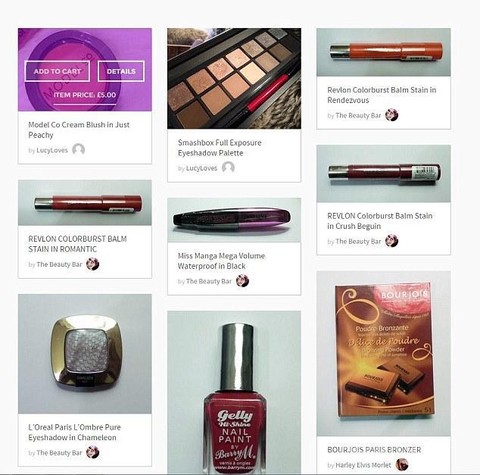The image size is (480, 475).
Task: Select the Gelly Hi-Shine nail paint photo
Action: [x=234, y=393]
